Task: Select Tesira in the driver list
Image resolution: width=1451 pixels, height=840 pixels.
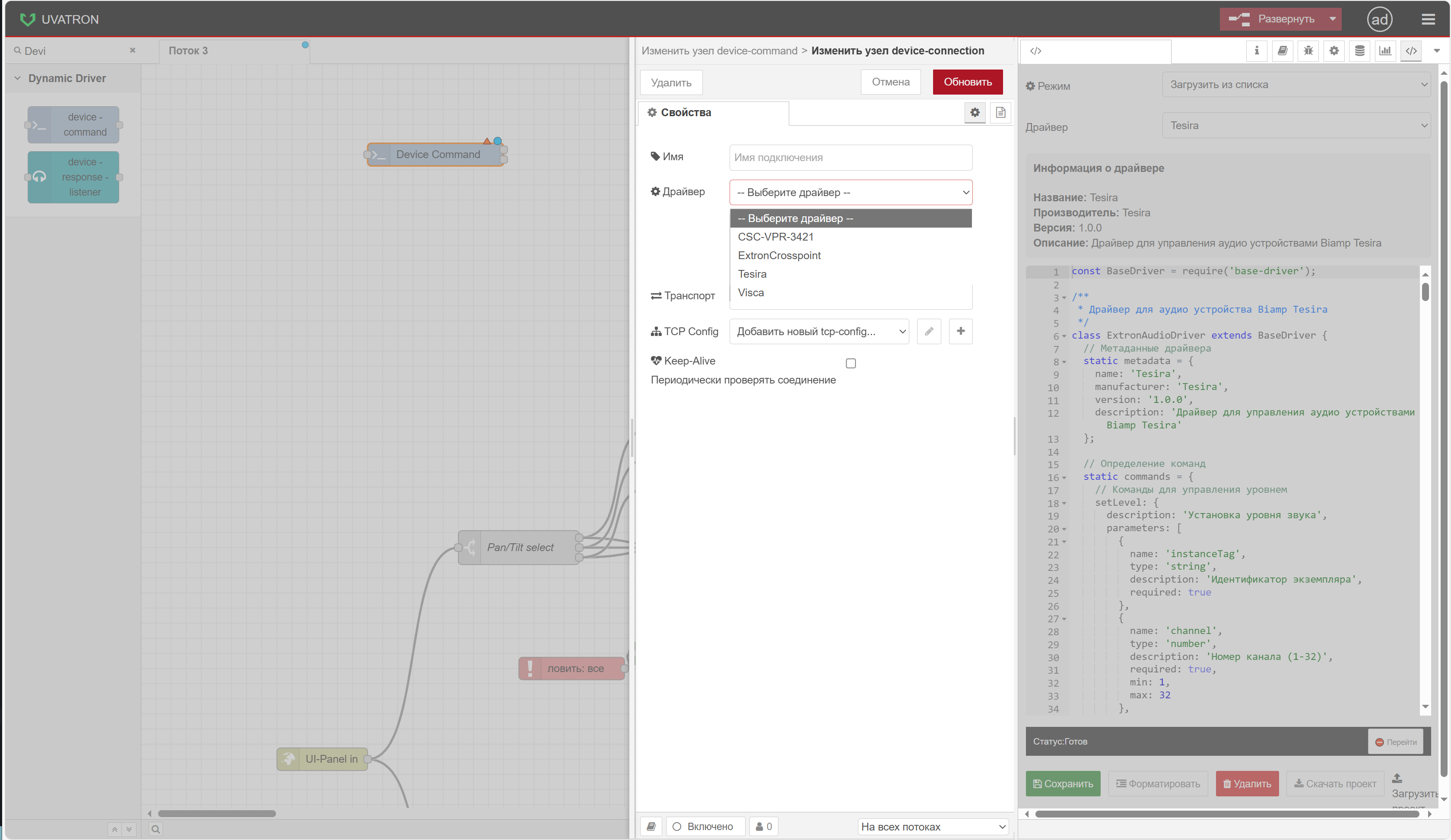Action: (x=752, y=274)
